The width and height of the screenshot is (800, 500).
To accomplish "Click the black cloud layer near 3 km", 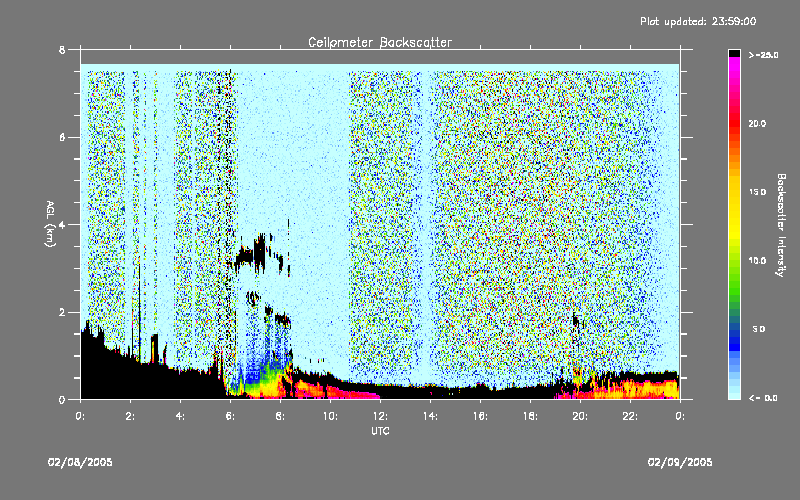I will coord(258,254).
